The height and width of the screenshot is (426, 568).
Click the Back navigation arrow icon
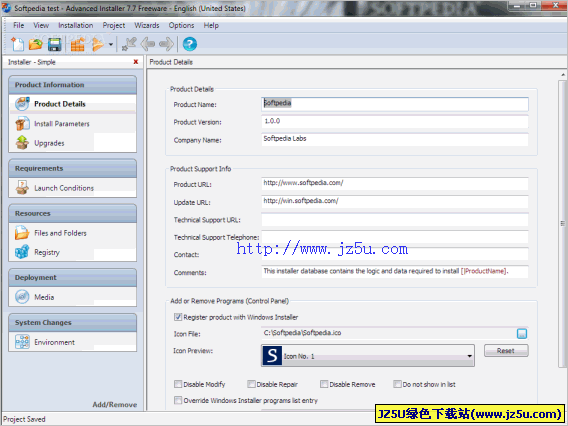(148, 44)
